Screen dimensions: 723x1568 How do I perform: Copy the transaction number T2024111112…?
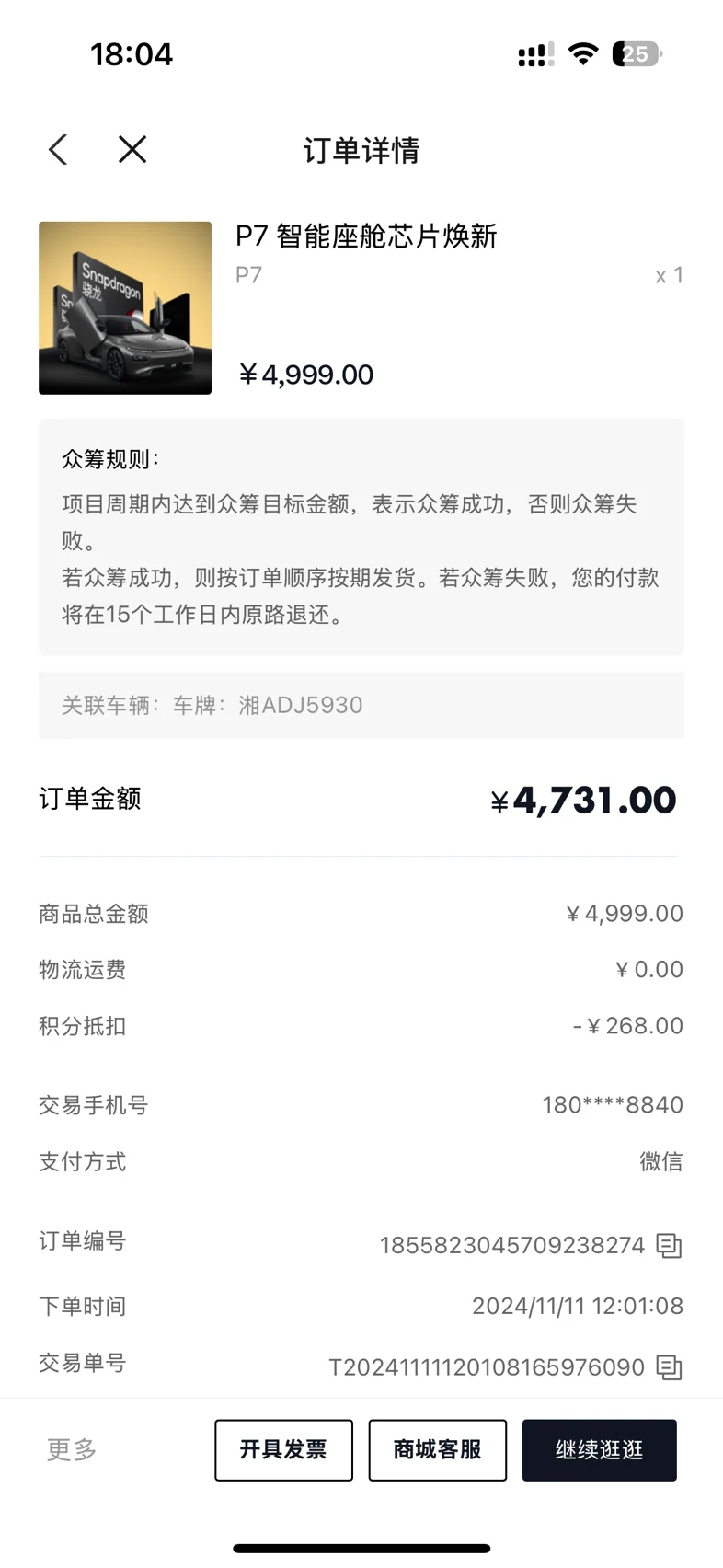669,1367
